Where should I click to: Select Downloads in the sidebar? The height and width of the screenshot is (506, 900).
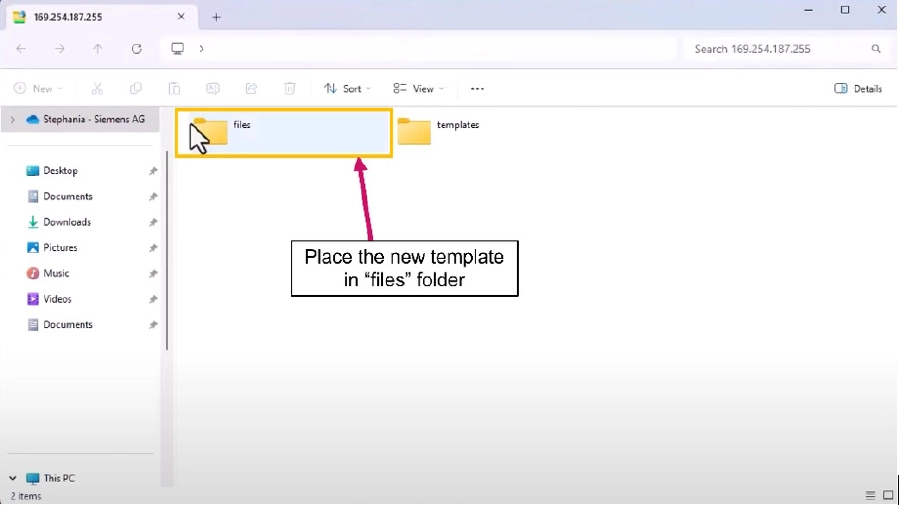point(66,222)
